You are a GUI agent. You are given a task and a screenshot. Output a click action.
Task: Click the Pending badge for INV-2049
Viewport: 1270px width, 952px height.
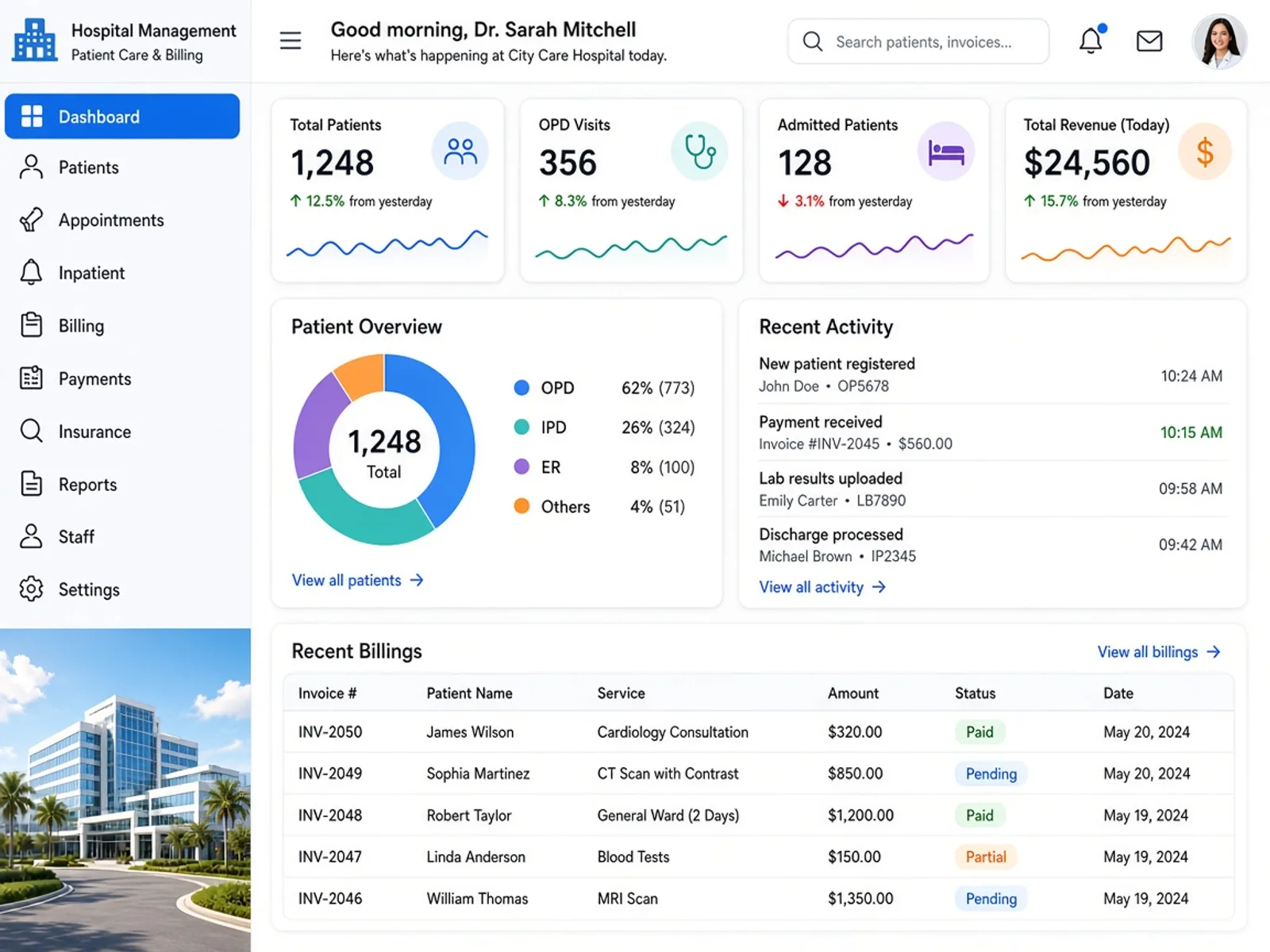click(x=991, y=773)
